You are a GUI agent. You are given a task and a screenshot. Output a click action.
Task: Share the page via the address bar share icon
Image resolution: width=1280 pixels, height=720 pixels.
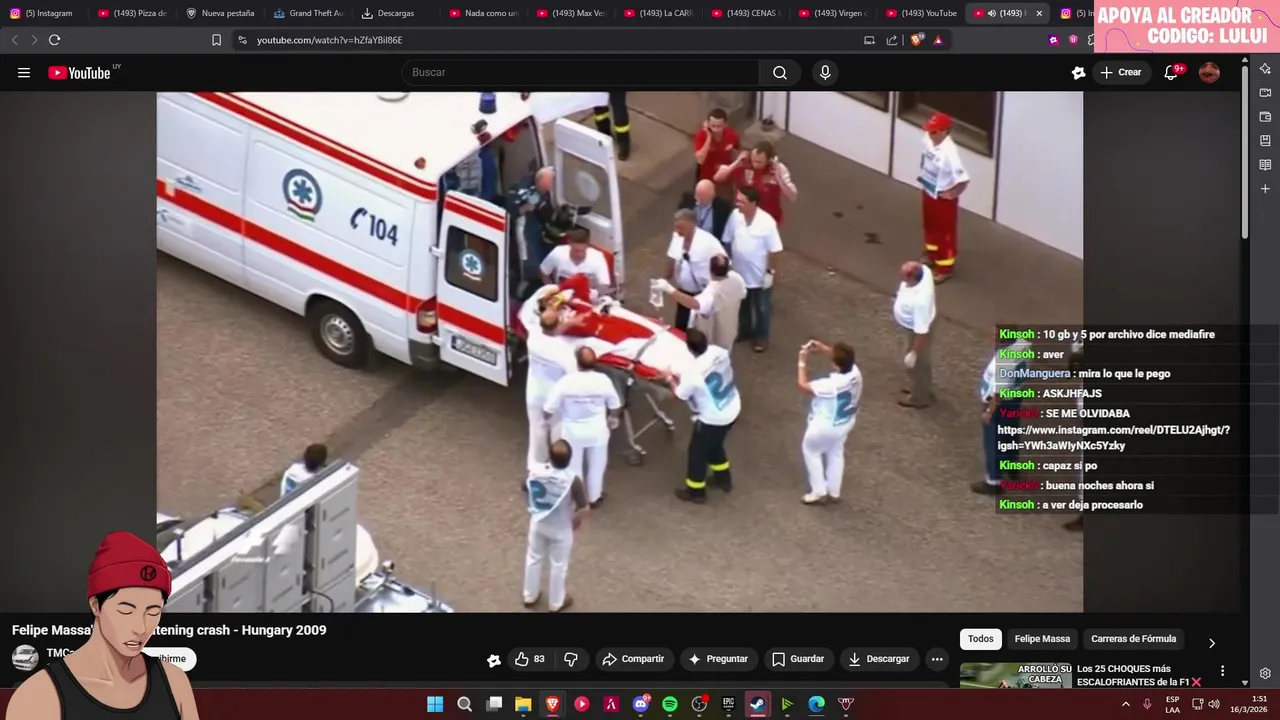(892, 40)
